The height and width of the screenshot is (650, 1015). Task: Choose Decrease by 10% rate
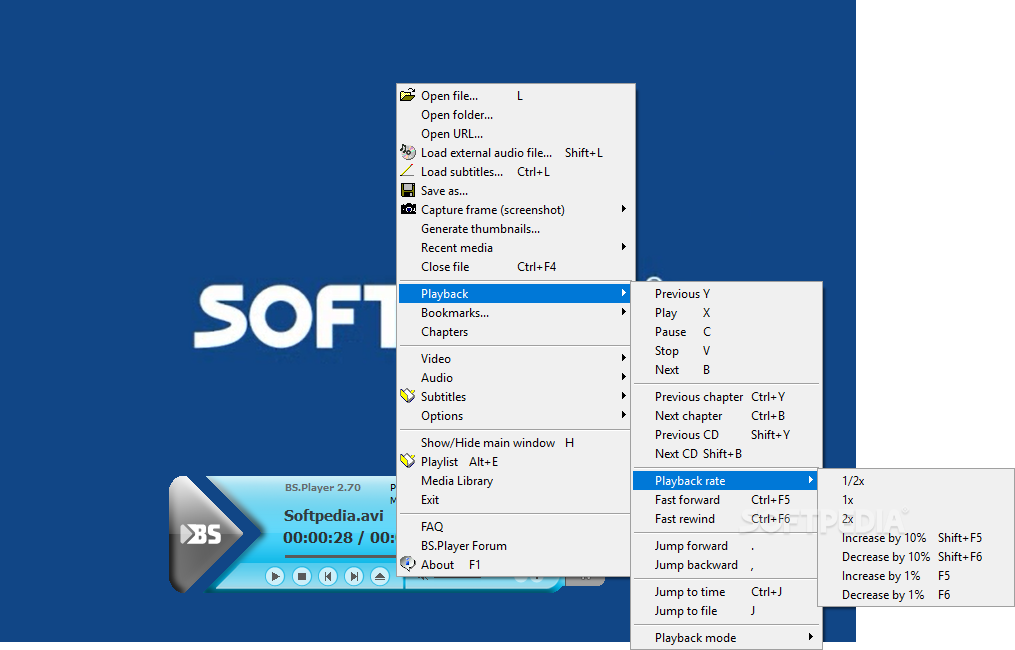915,557
